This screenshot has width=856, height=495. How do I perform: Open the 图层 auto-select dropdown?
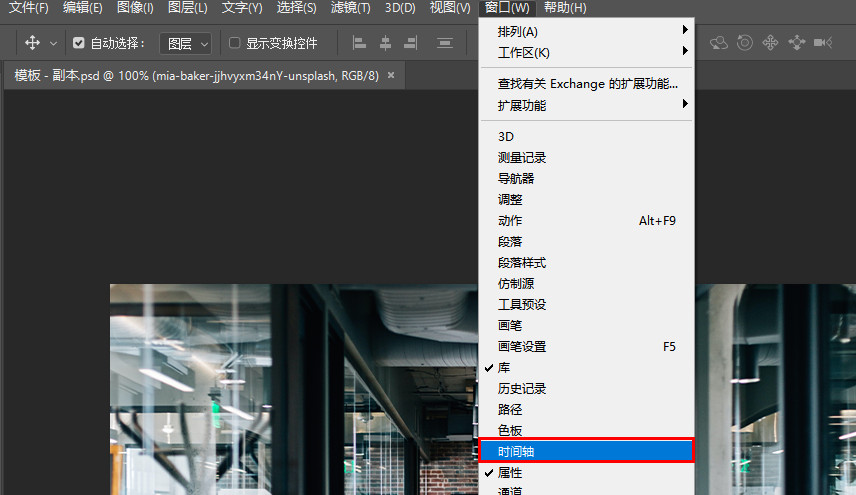point(185,43)
